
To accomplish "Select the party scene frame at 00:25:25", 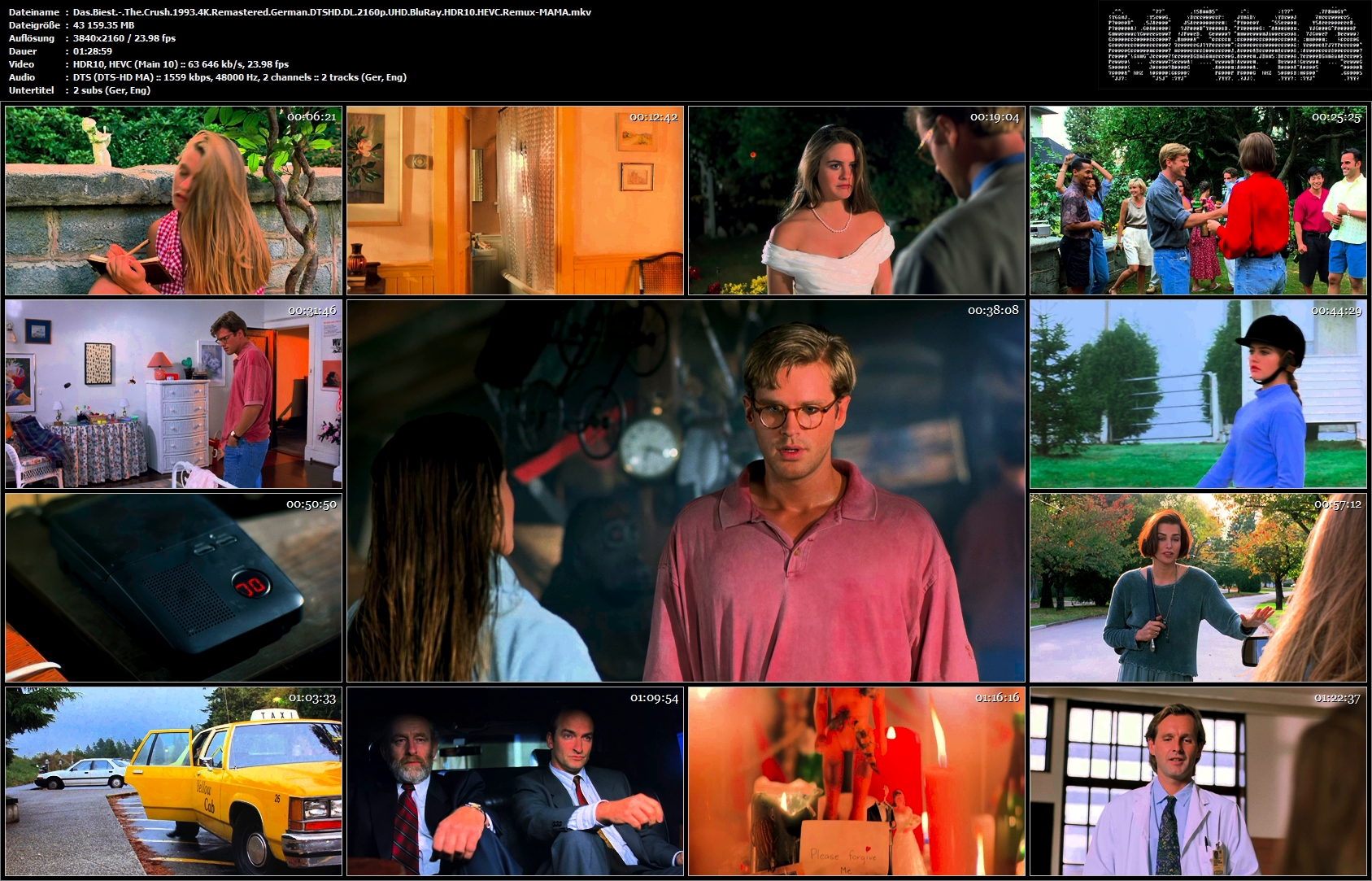I will pyautogui.click(x=1198, y=200).
